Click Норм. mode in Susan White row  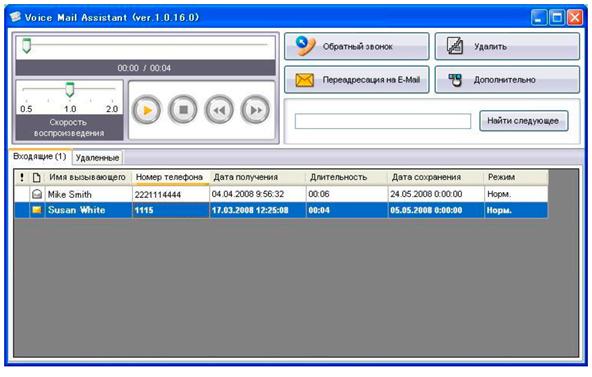coord(499,210)
